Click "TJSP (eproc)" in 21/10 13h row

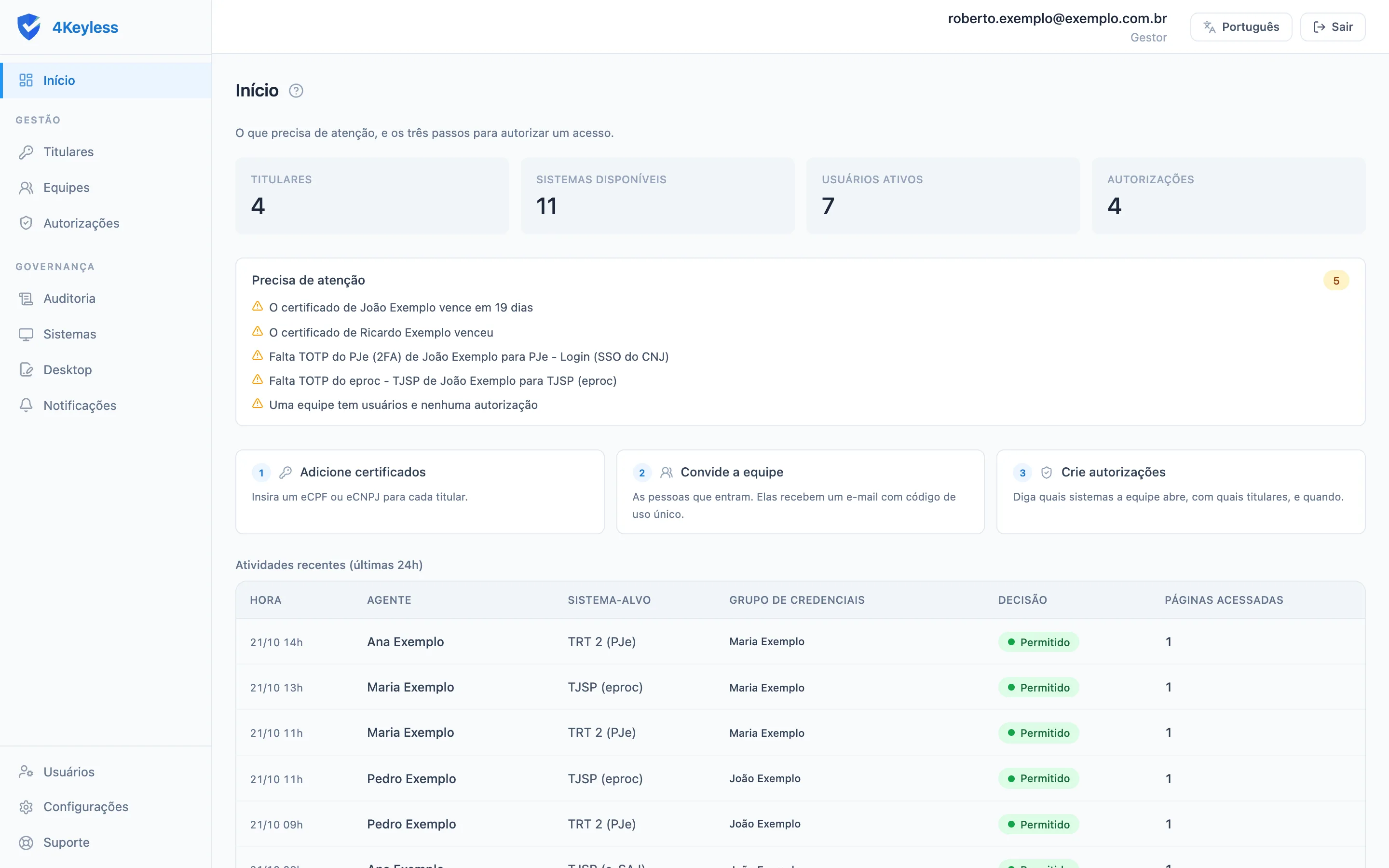pos(605,687)
